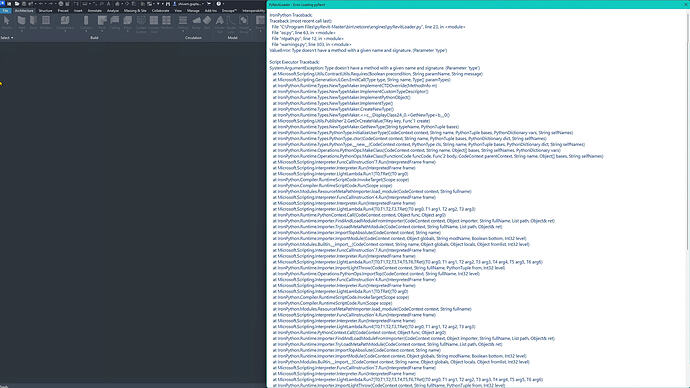
Task: Click the NewTypeMaker.CreateNewType stack line
Action: click(x=333, y=109)
